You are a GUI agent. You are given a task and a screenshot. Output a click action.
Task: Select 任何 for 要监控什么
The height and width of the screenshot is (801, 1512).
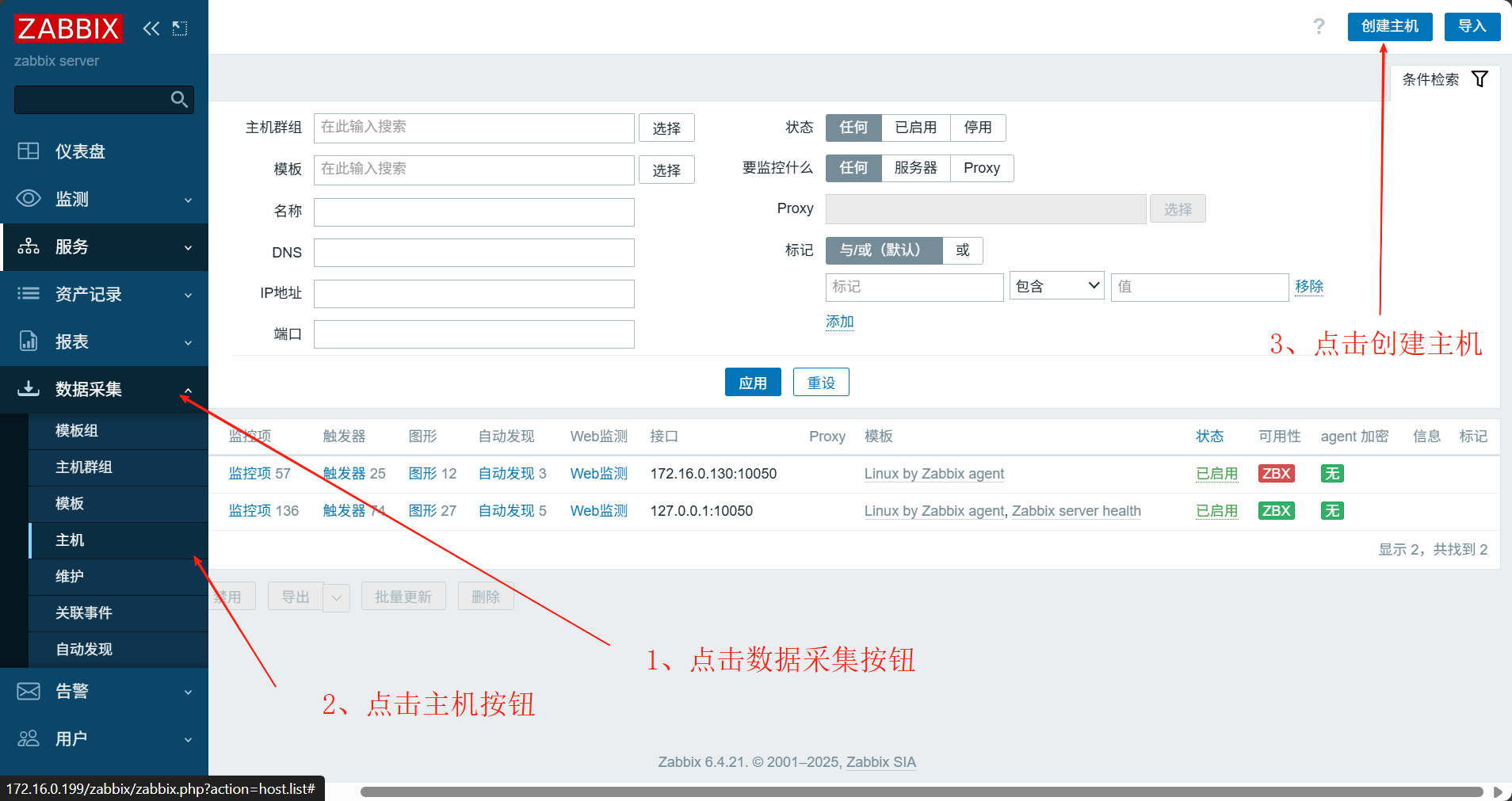[x=853, y=168]
